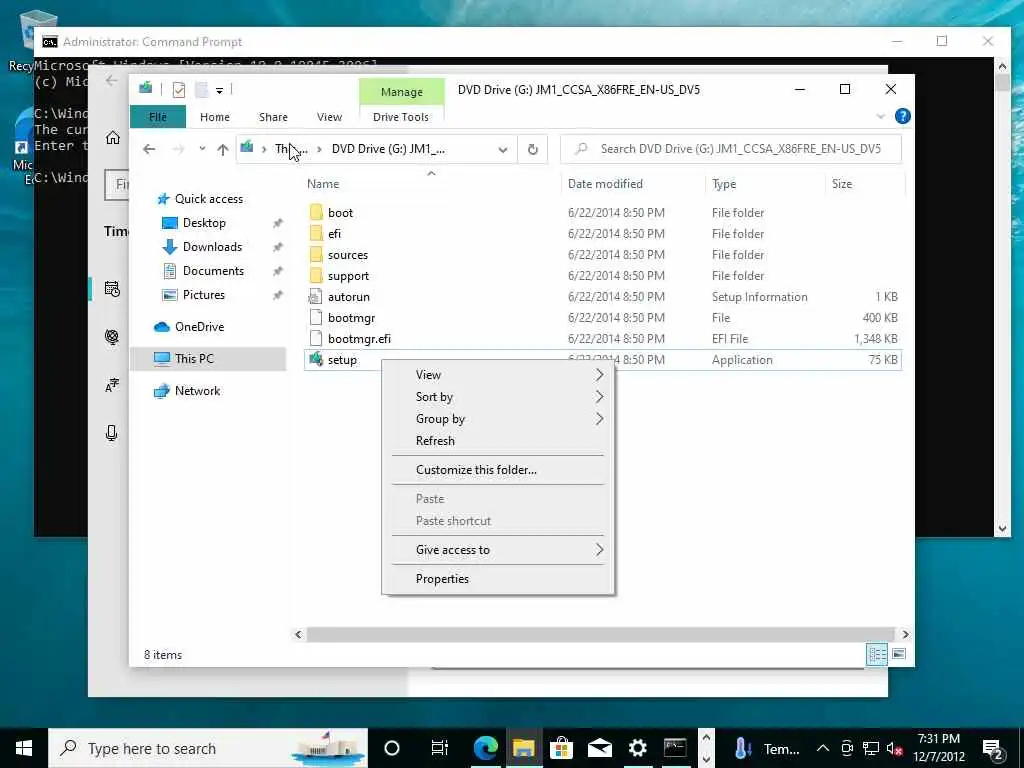Select OneDrive in navigation pane

(199, 327)
